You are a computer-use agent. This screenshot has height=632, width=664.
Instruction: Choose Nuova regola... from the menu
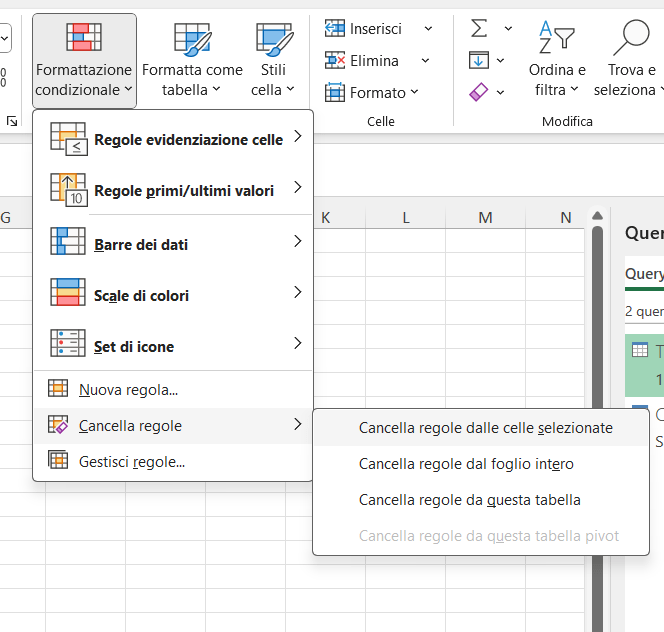[128, 389]
